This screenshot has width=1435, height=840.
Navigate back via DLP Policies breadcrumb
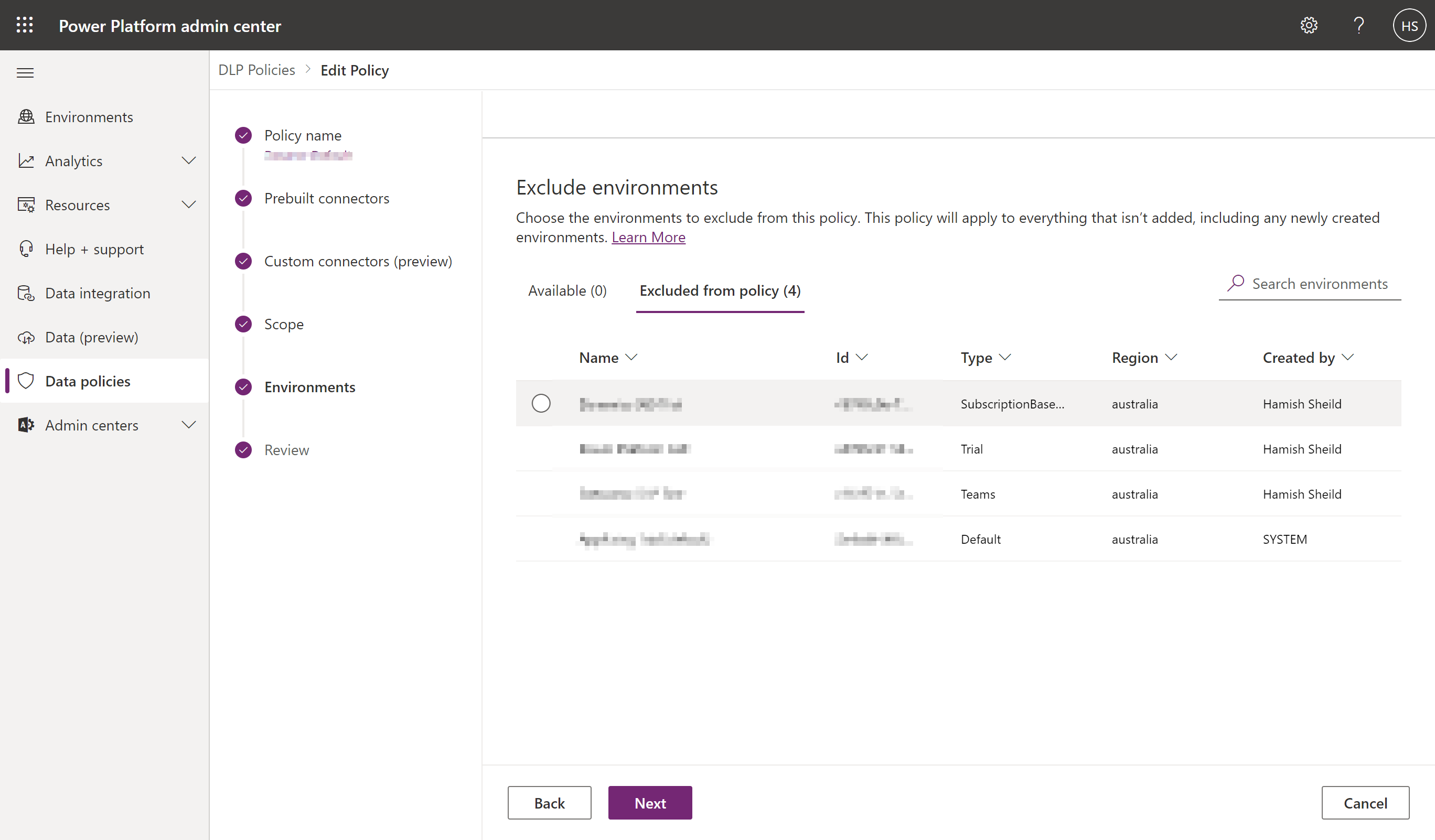click(x=257, y=69)
